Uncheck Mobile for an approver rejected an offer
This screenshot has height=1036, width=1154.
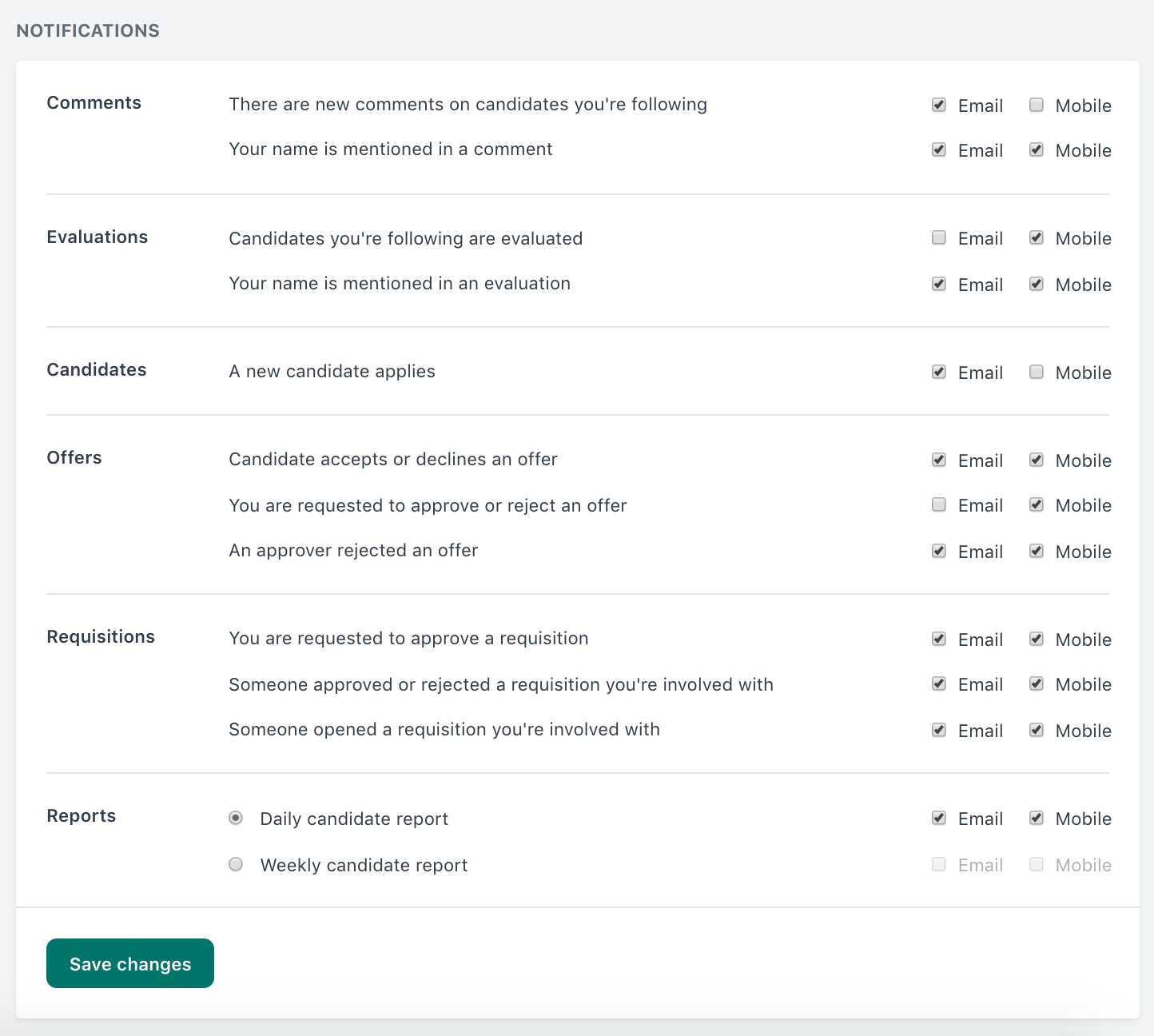[1037, 551]
